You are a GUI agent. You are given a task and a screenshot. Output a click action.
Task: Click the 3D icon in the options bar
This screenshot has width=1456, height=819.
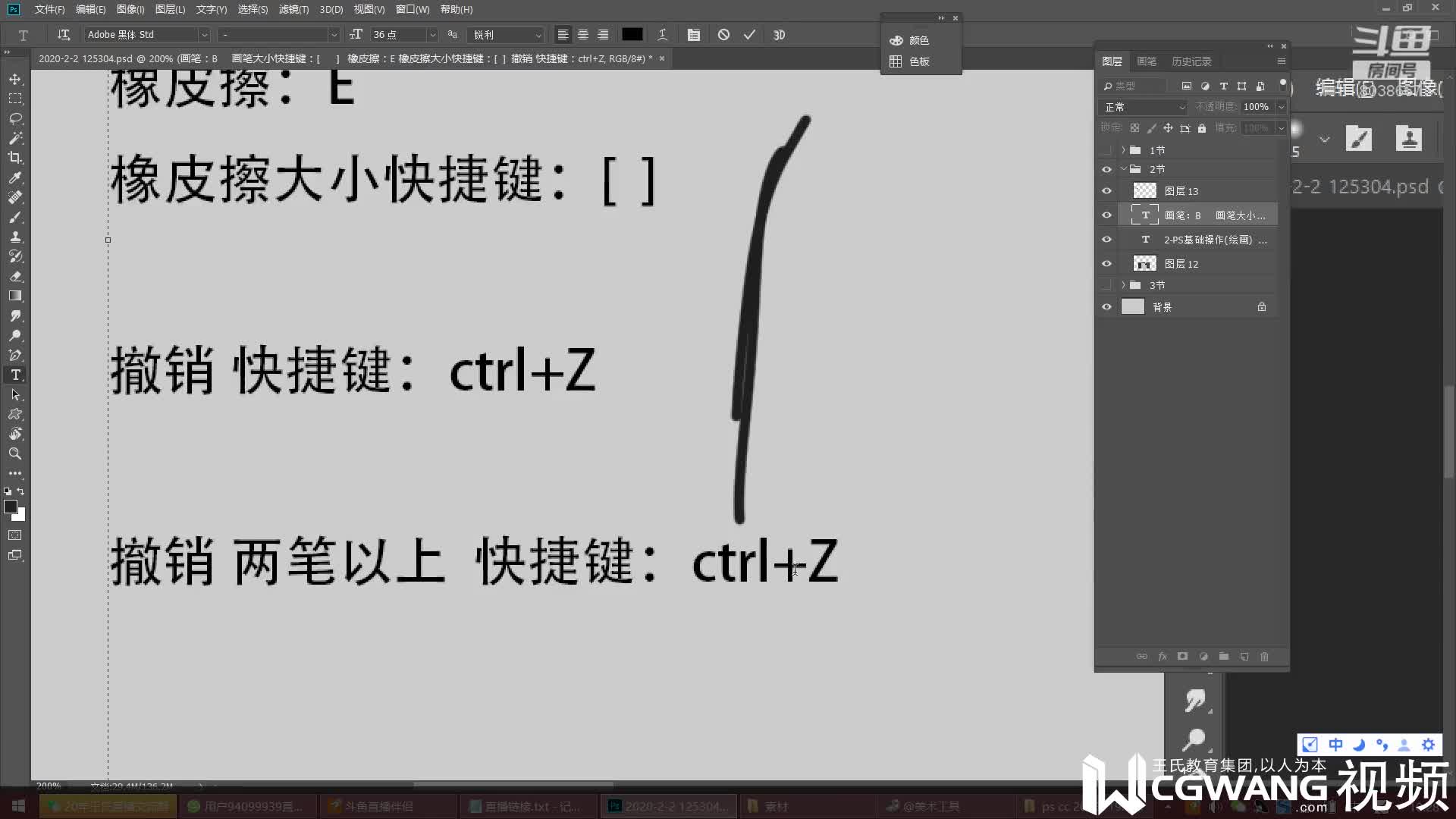point(779,34)
